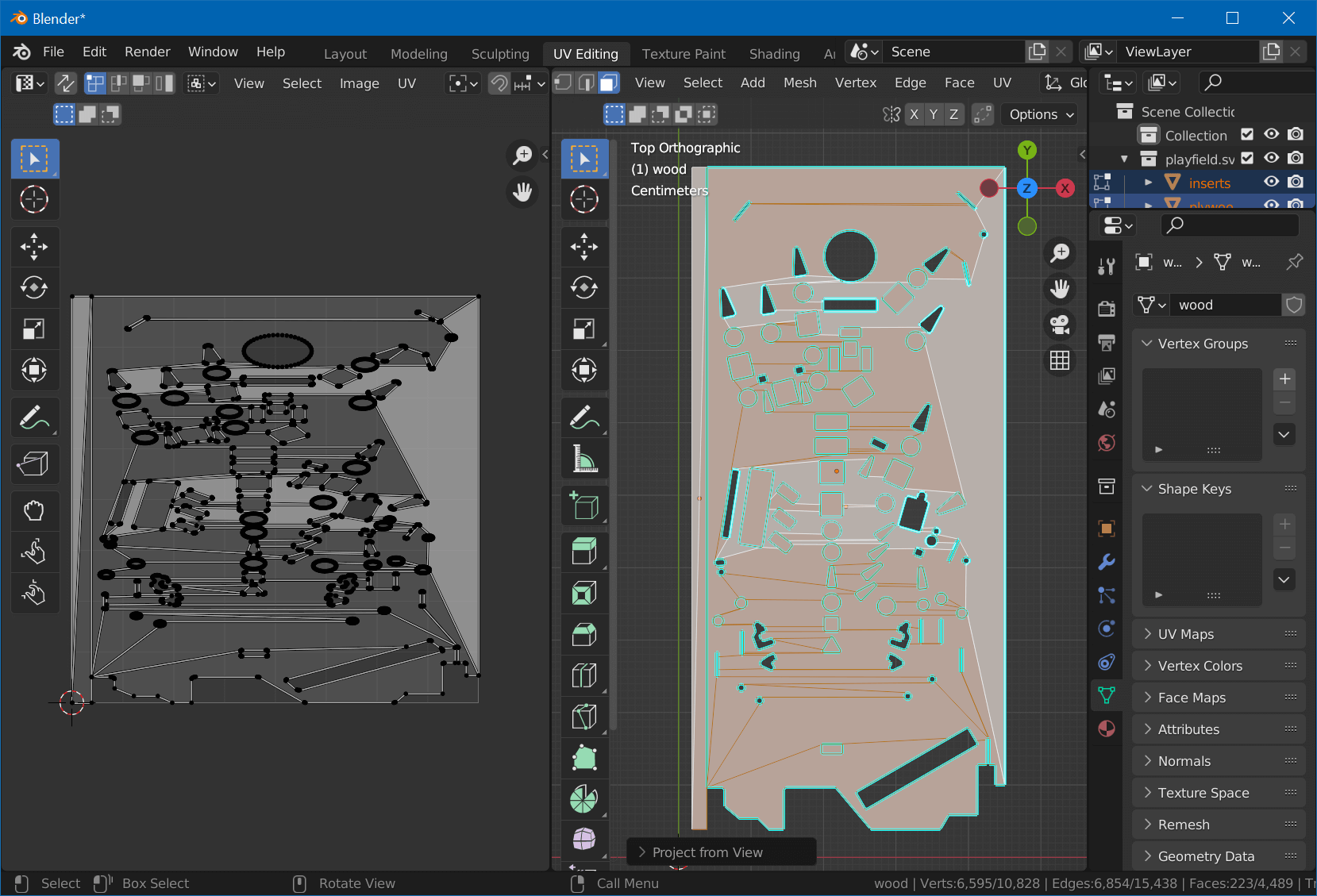Toggle UV sync selection
This screenshot has height=896, width=1317.
[66, 83]
